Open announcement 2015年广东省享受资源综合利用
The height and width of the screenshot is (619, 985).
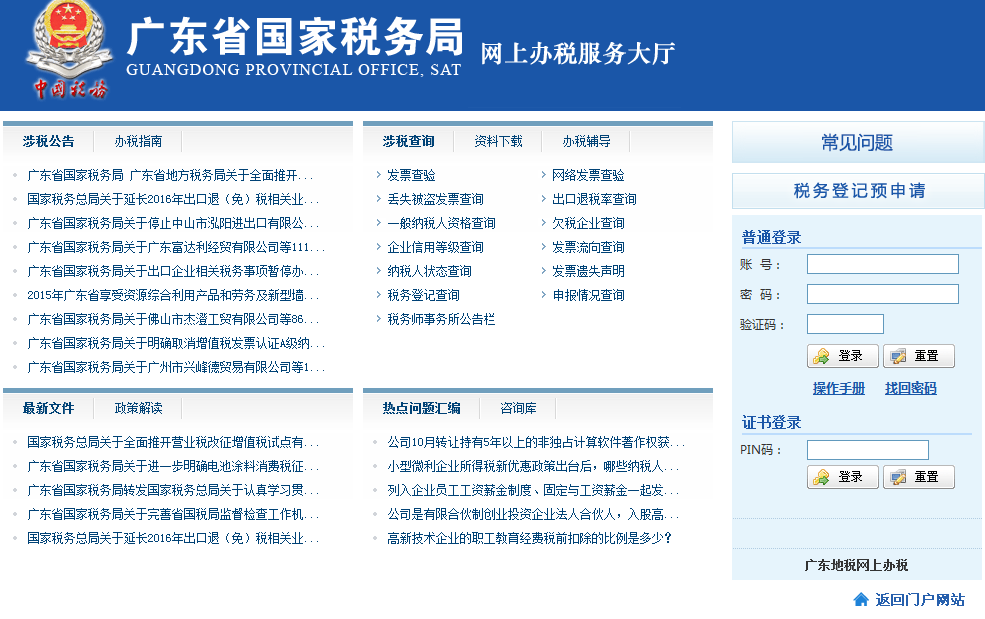(x=173, y=295)
